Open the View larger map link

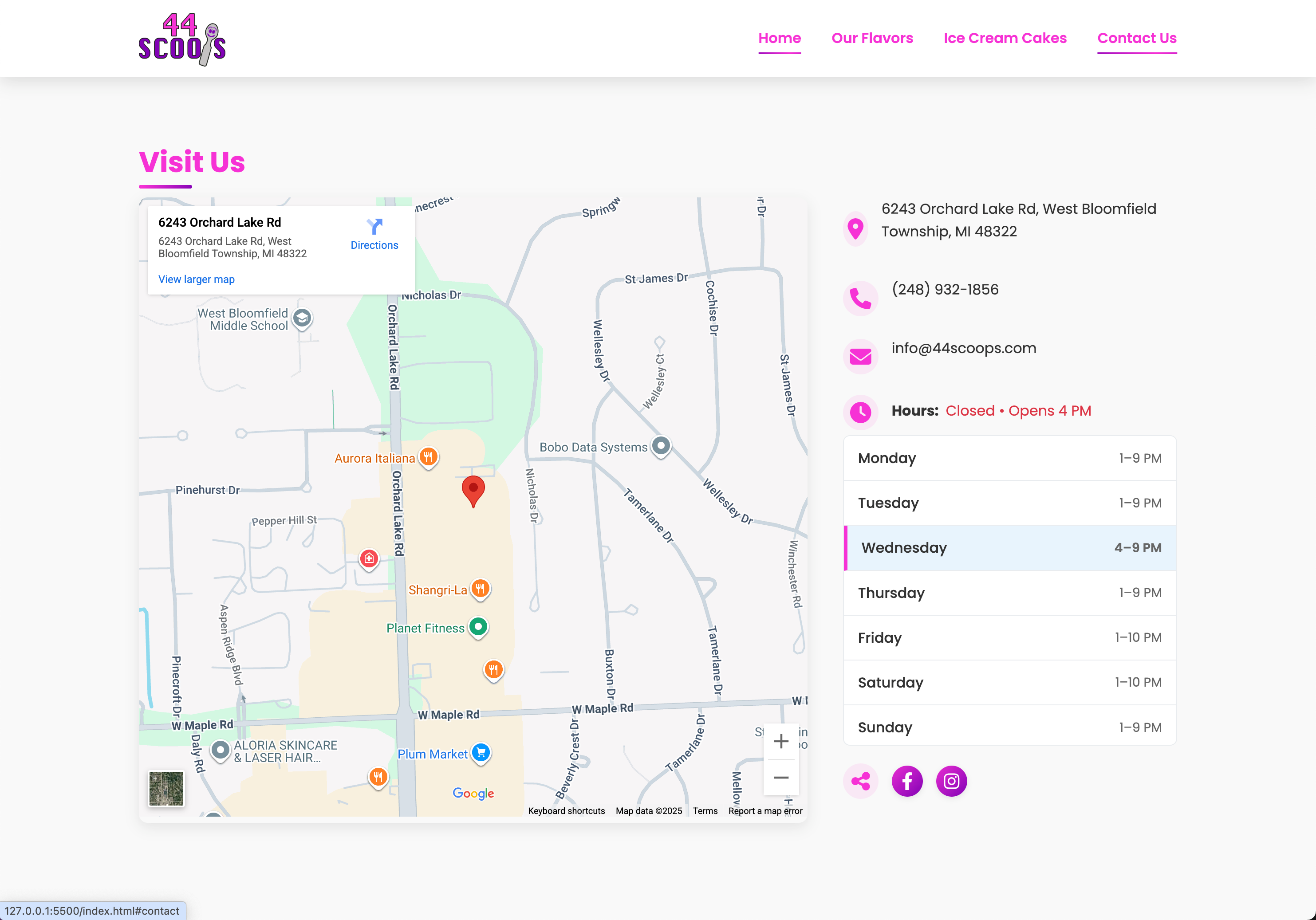(196, 279)
